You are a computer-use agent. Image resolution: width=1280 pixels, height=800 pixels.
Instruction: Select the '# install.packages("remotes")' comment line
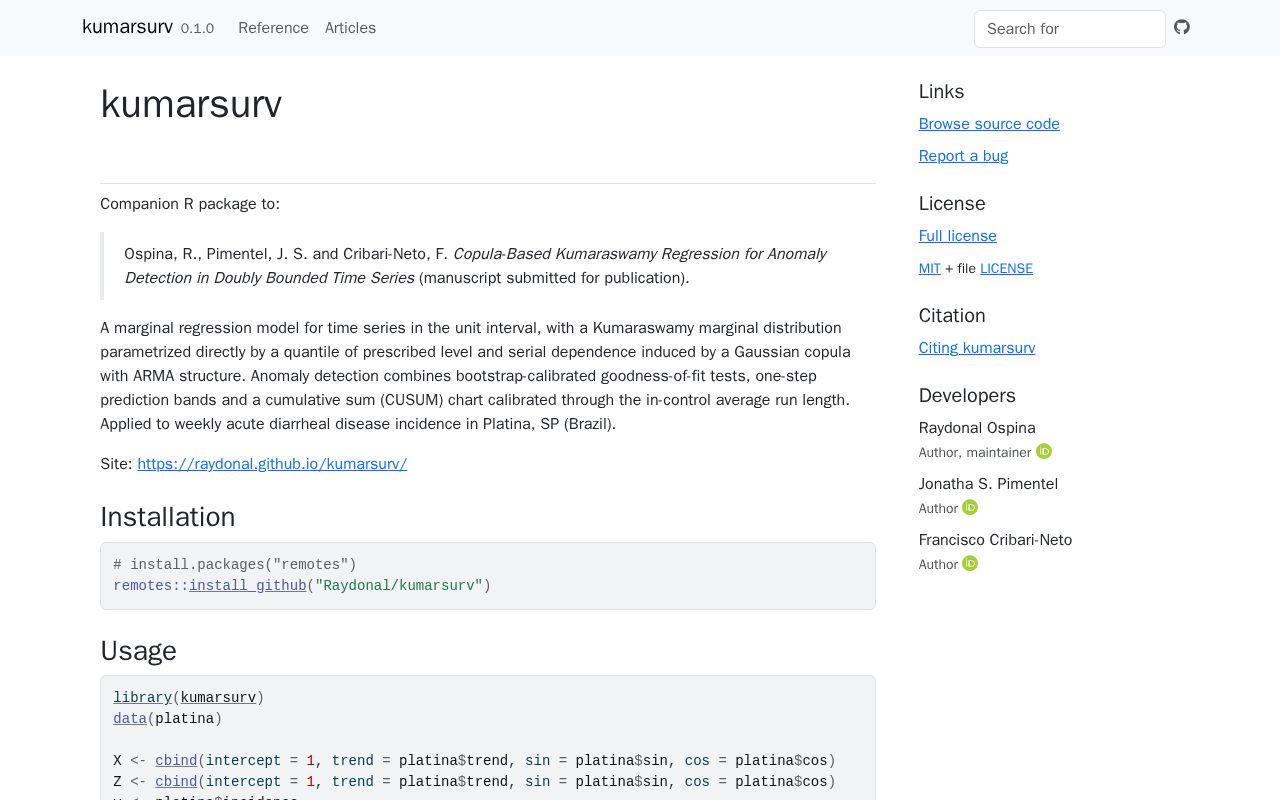pos(235,564)
